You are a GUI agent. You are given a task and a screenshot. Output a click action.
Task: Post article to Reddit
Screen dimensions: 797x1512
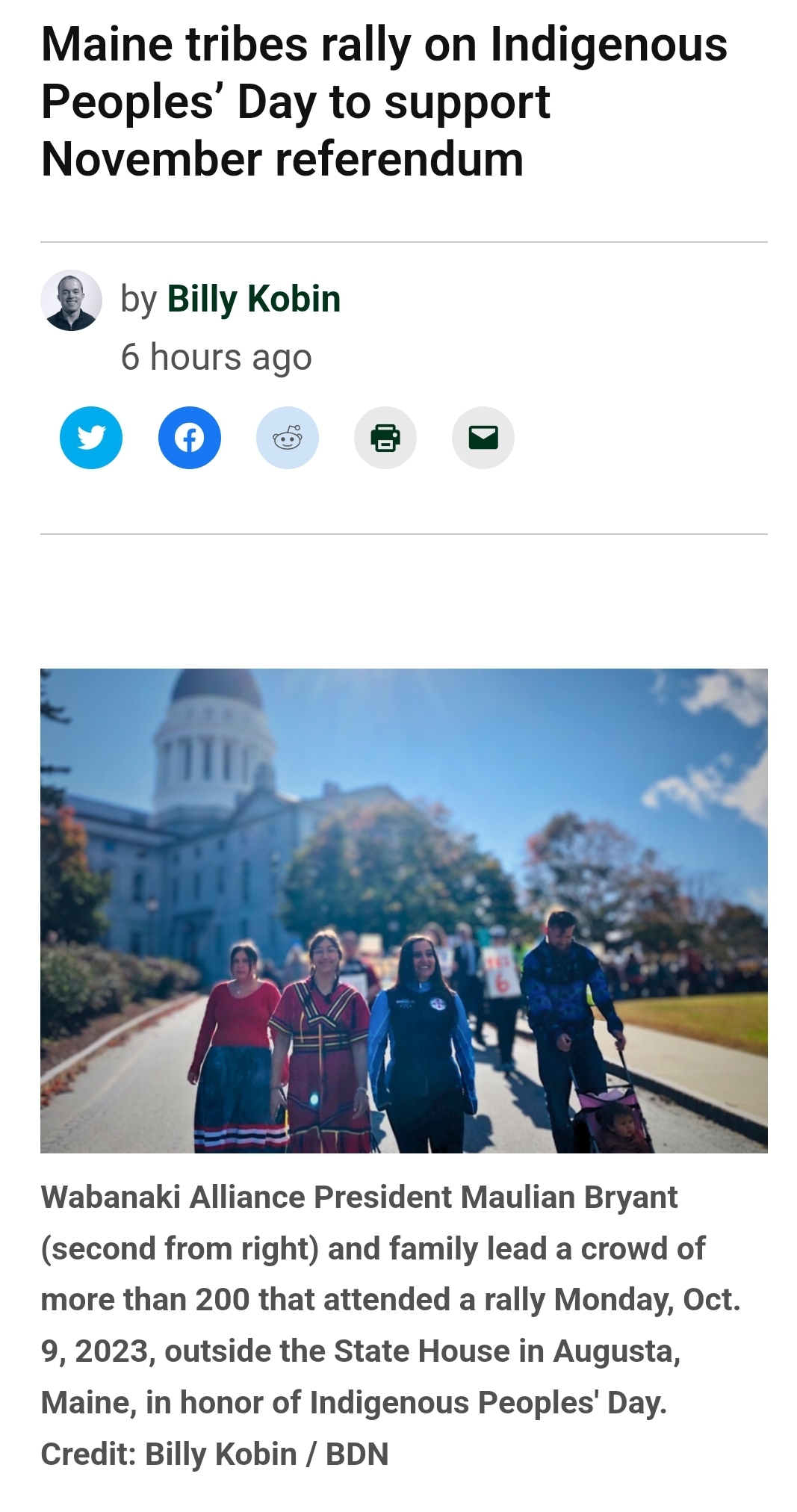pos(287,438)
